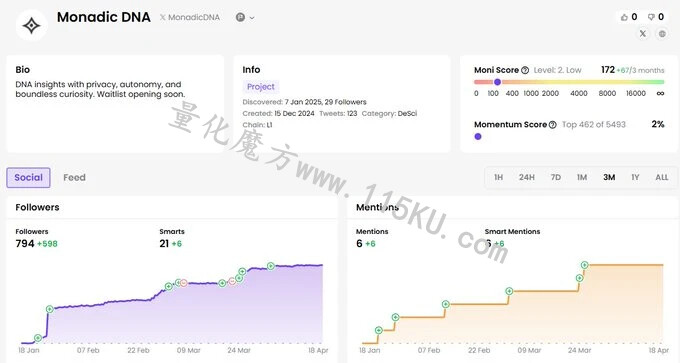Click the Momentum Score purple dot indicator
680x363 pixels.
(x=478, y=137)
